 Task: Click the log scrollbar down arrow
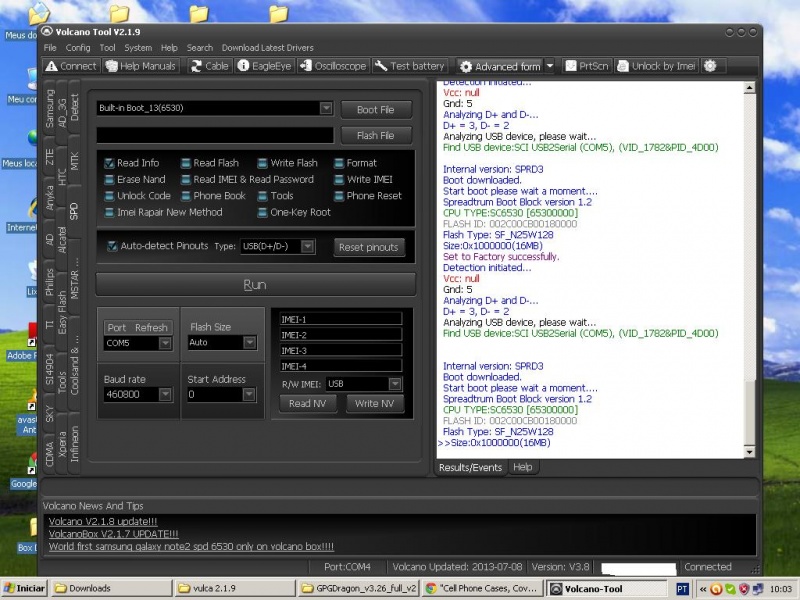(749, 452)
